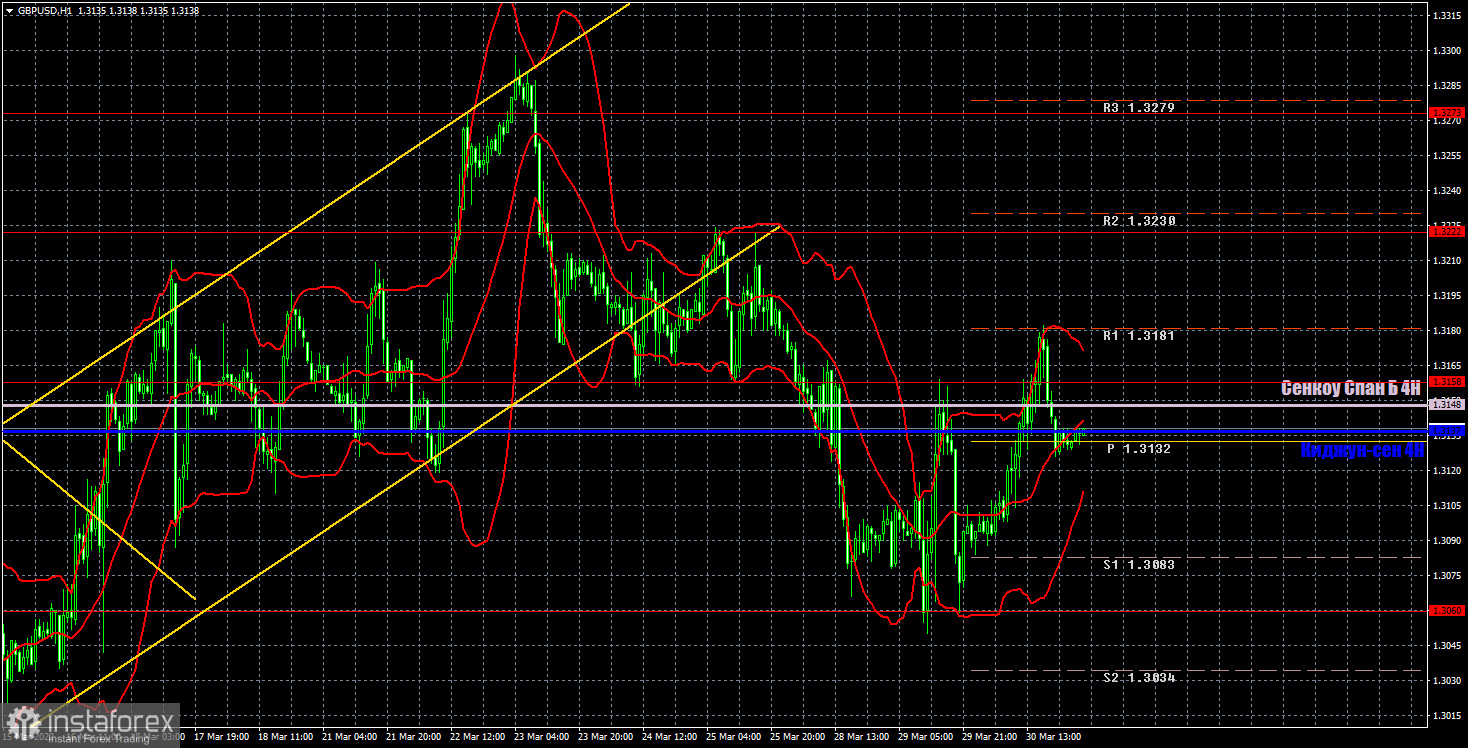Click the 1.3300 price scale value
This screenshot has height=748, width=1468.
pos(1447,51)
